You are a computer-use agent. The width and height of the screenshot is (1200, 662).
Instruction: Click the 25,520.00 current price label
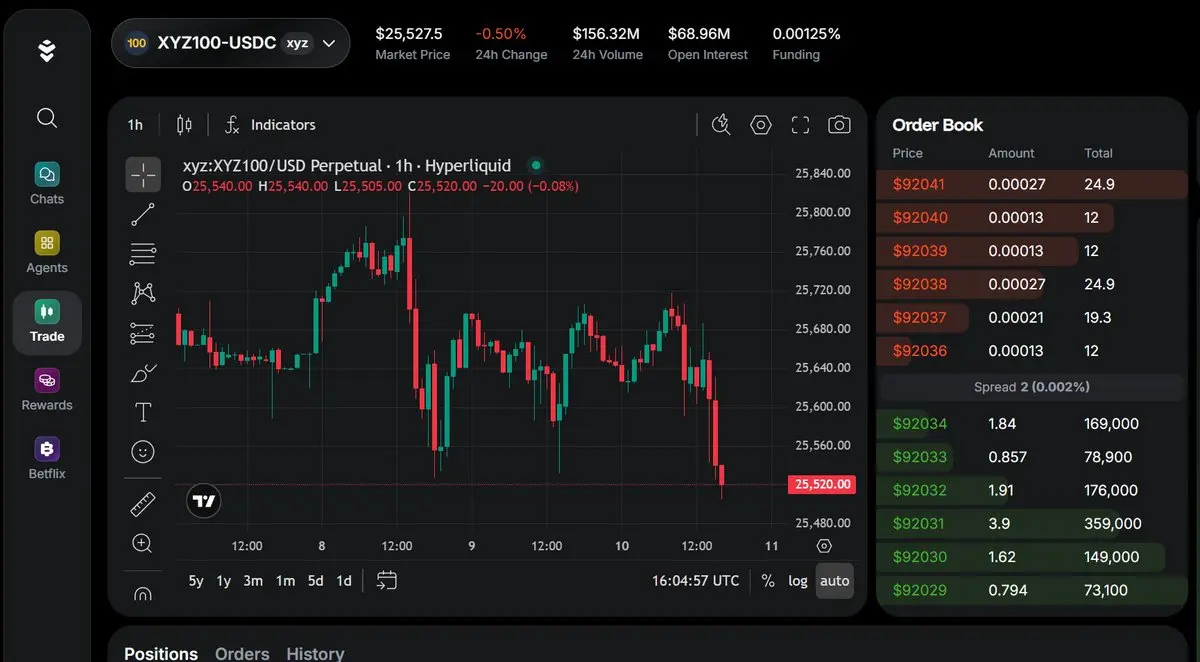(822, 485)
